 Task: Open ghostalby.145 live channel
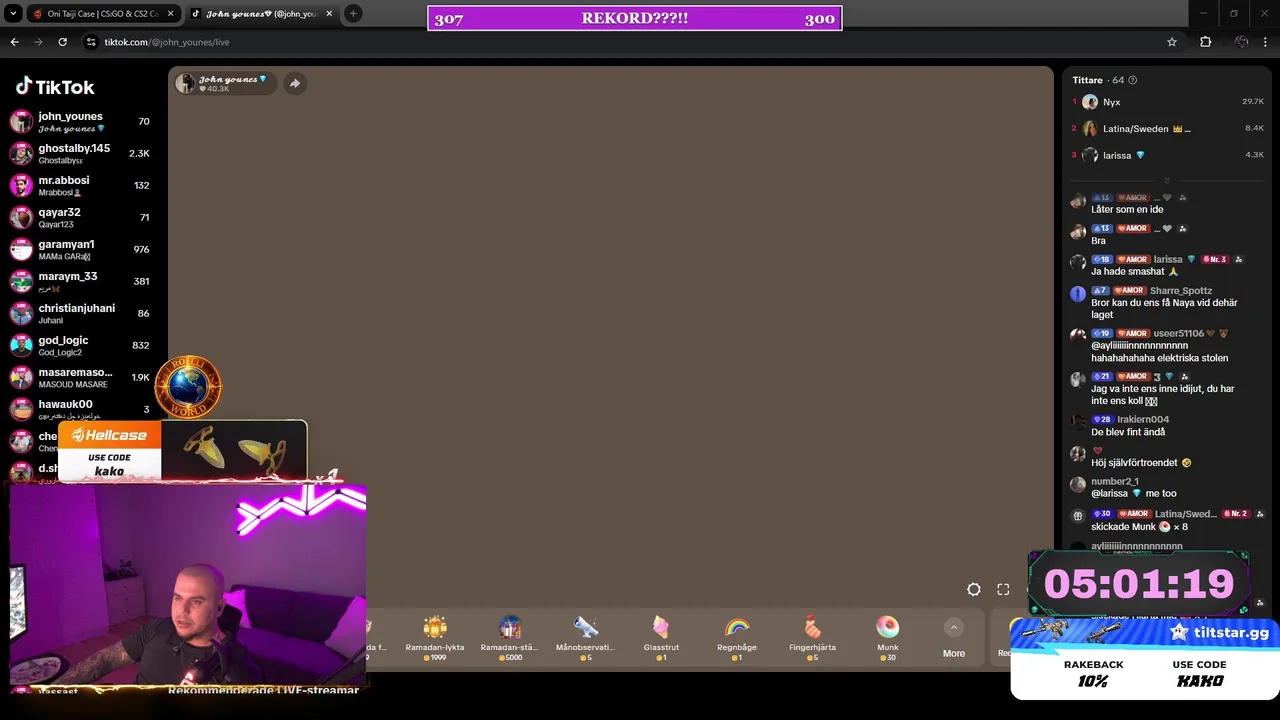click(80, 154)
